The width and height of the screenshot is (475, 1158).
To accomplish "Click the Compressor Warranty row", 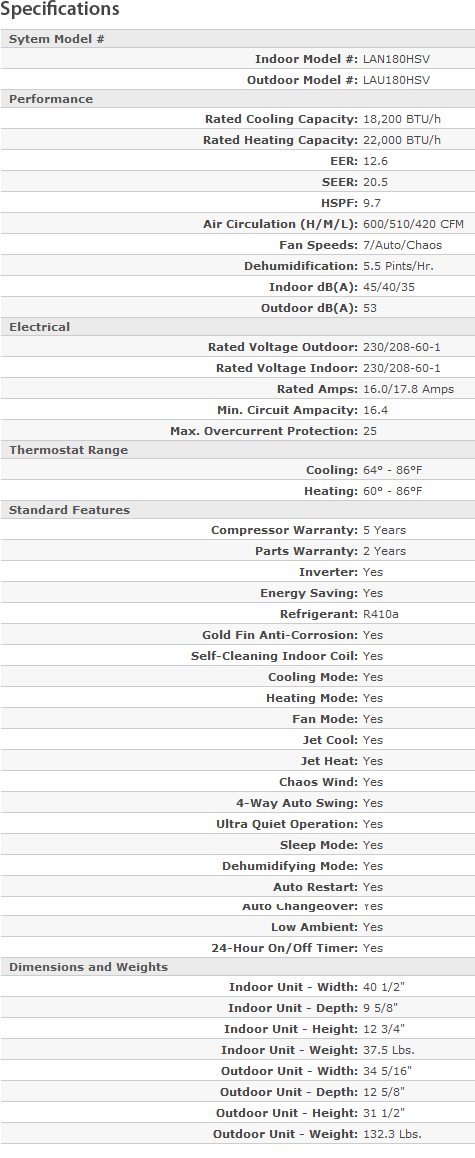I will click(237, 530).
